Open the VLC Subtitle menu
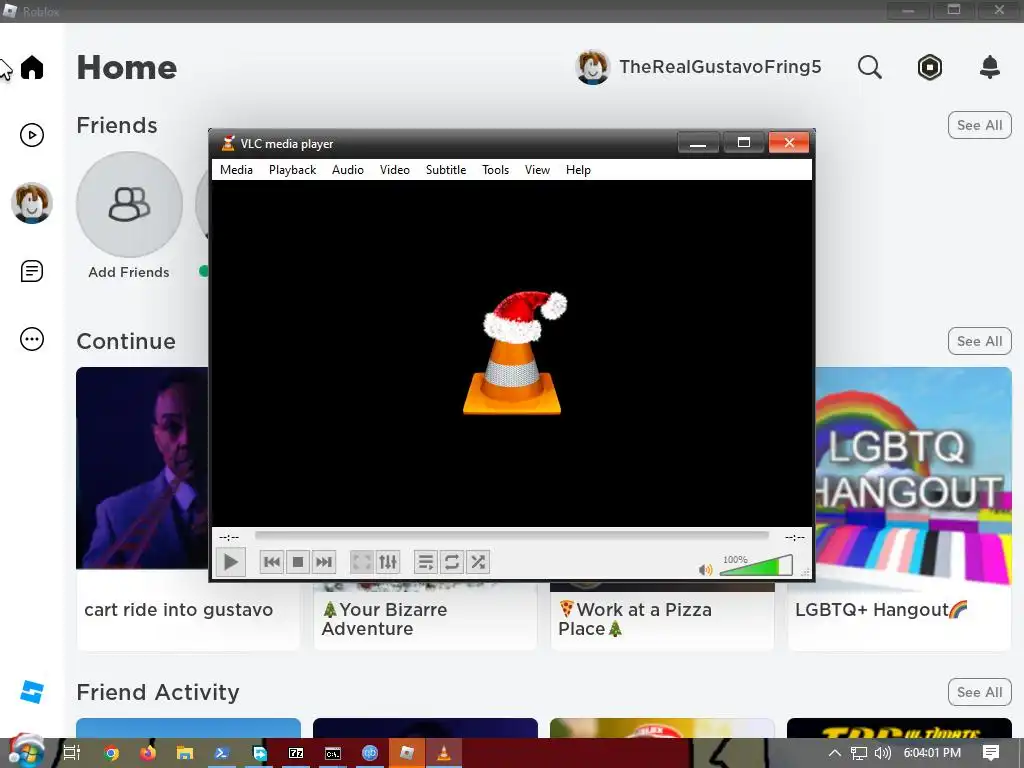The image size is (1024, 768). click(x=445, y=170)
